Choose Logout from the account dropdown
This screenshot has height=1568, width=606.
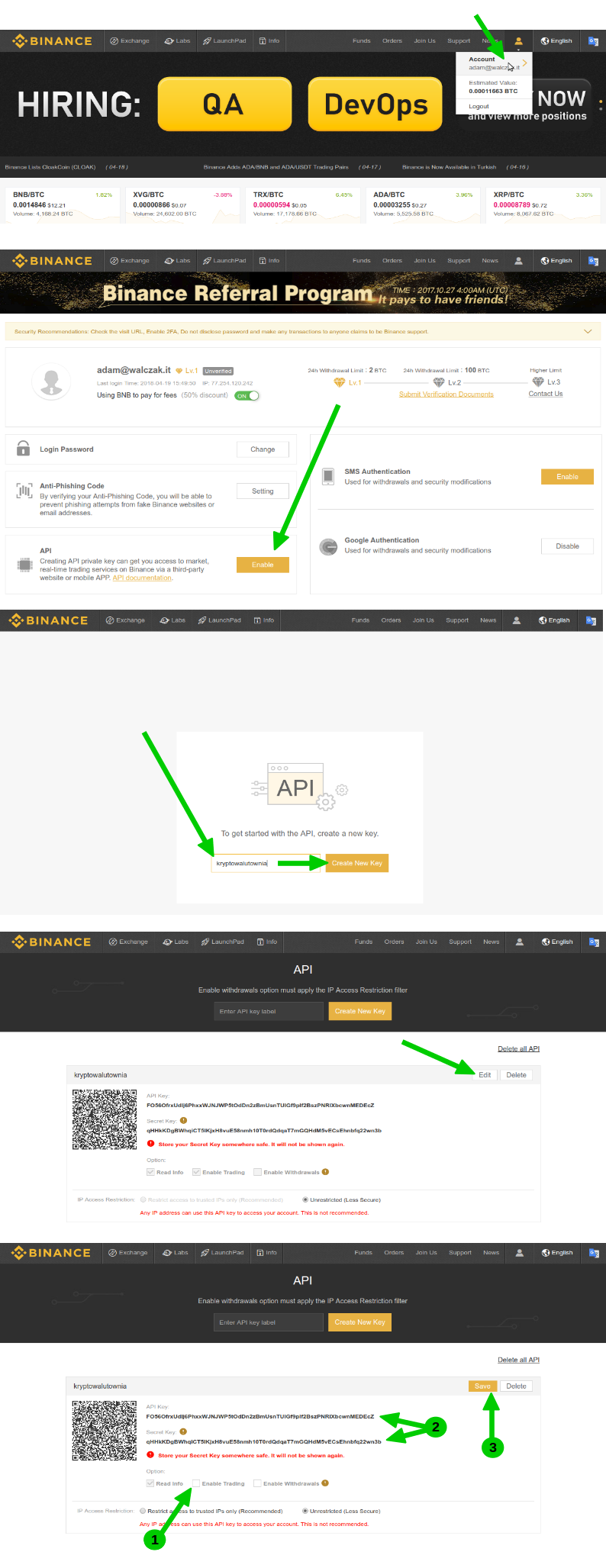(479, 107)
